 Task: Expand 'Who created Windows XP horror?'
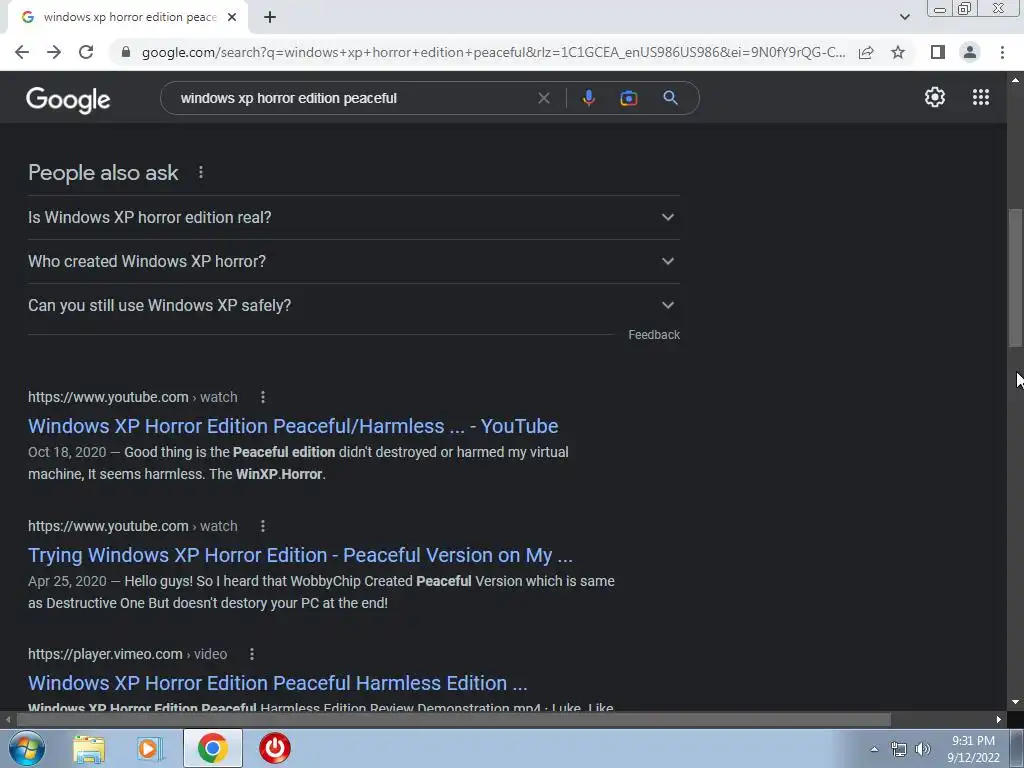pos(354,261)
